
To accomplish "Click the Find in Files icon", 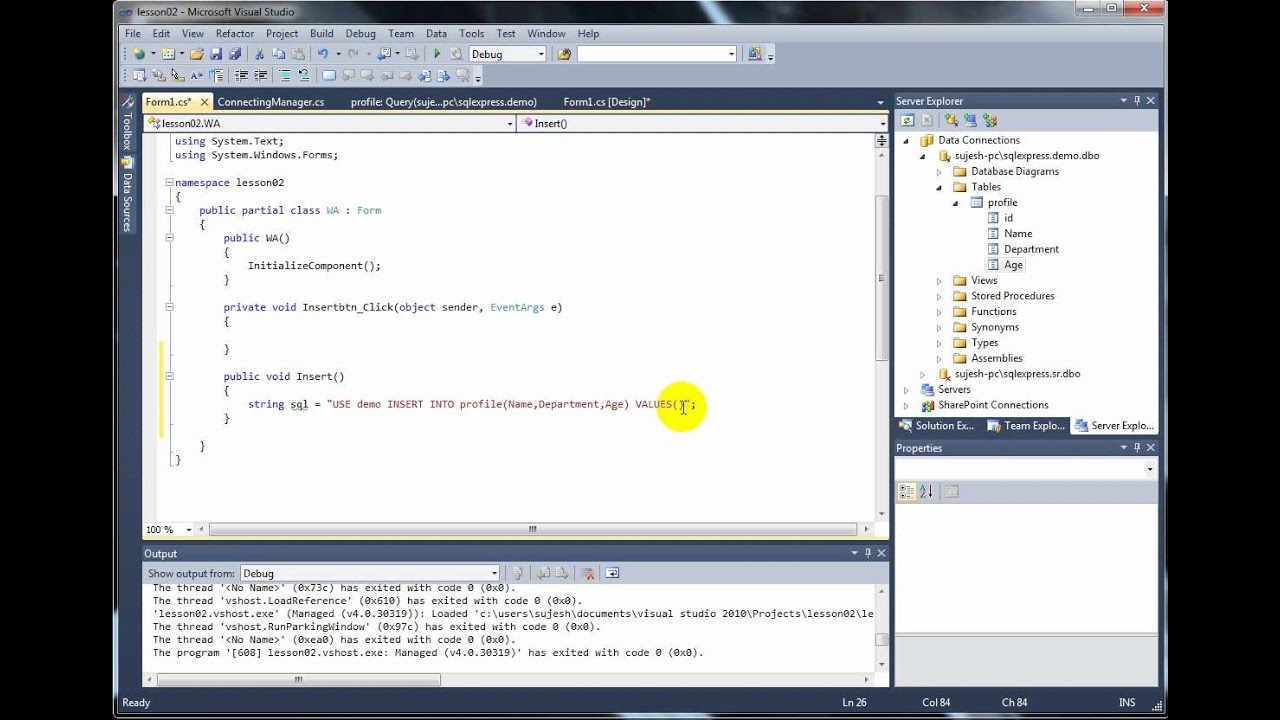I will (564, 54).
